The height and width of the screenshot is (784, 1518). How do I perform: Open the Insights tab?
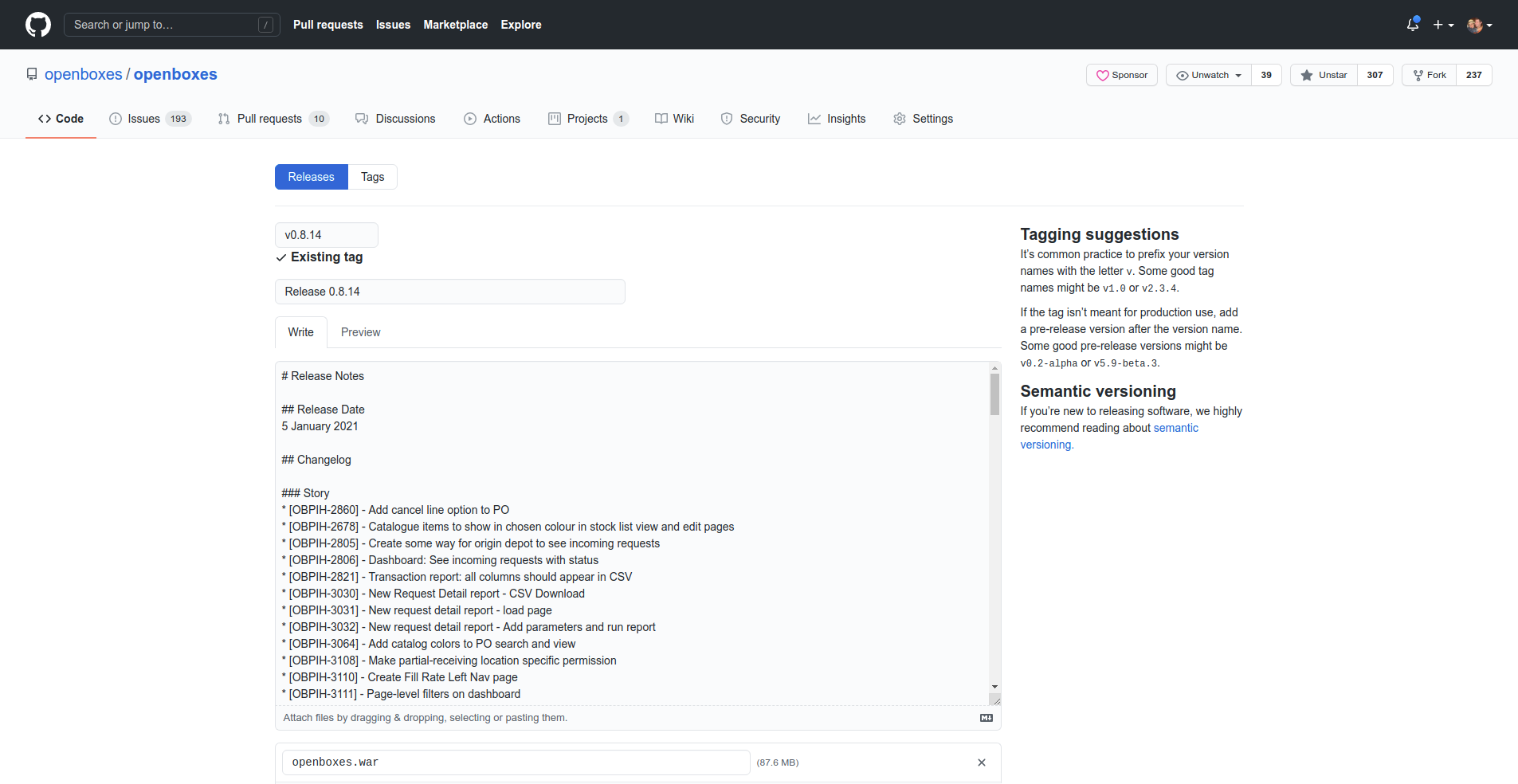[836, 119]
